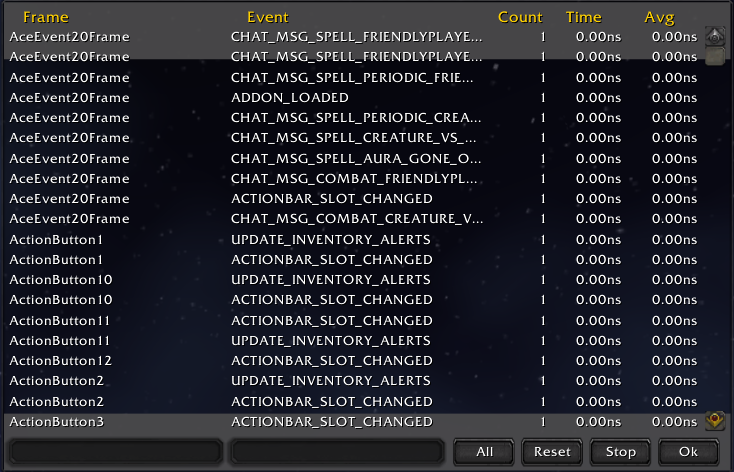734x472 pixels.
Task: Sort by the Time column header
Action: 583,17
